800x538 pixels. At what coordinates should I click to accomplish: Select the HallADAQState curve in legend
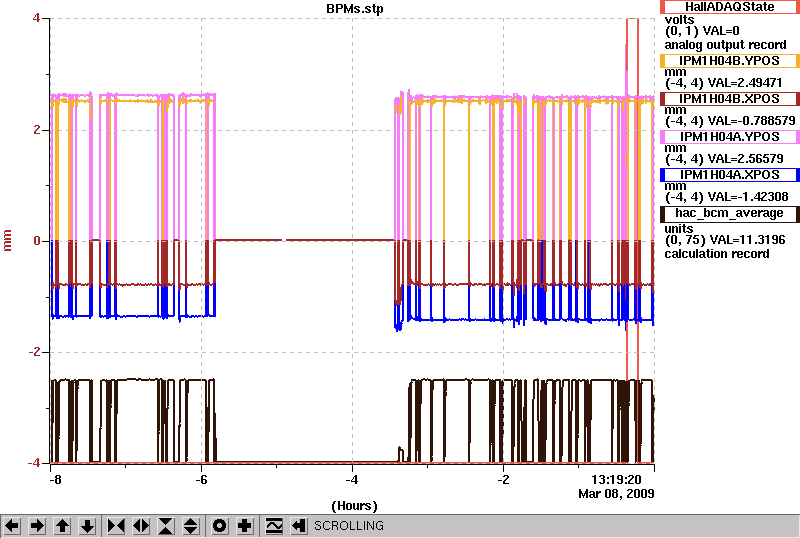point(730,7)
